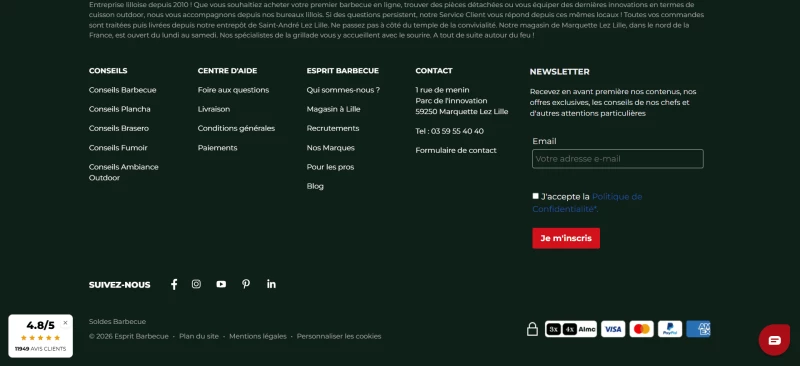This screenshot has width=800, height=366.
Task: Click the Mastercard logo
Action: (641, 329)
